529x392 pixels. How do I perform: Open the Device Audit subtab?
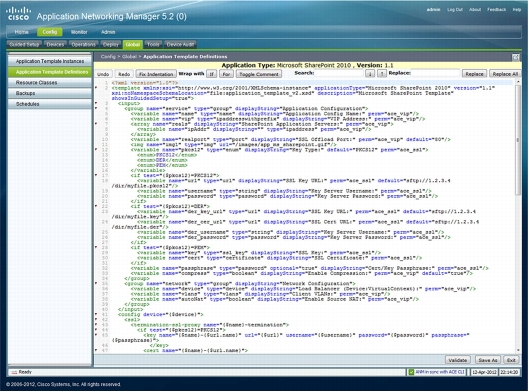(180, 45)
